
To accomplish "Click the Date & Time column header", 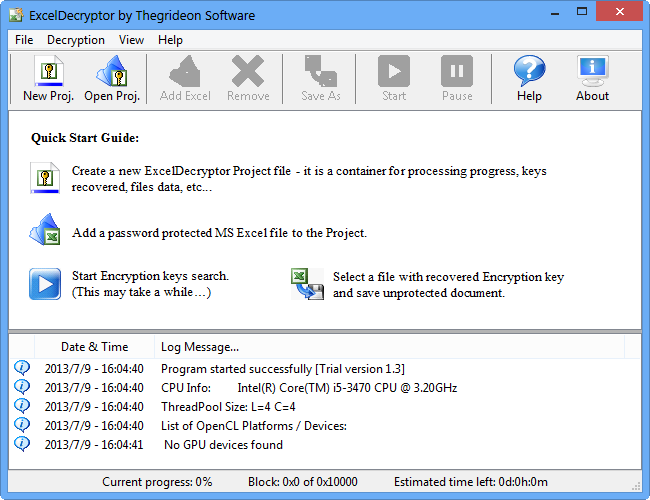I will (95, 347).
